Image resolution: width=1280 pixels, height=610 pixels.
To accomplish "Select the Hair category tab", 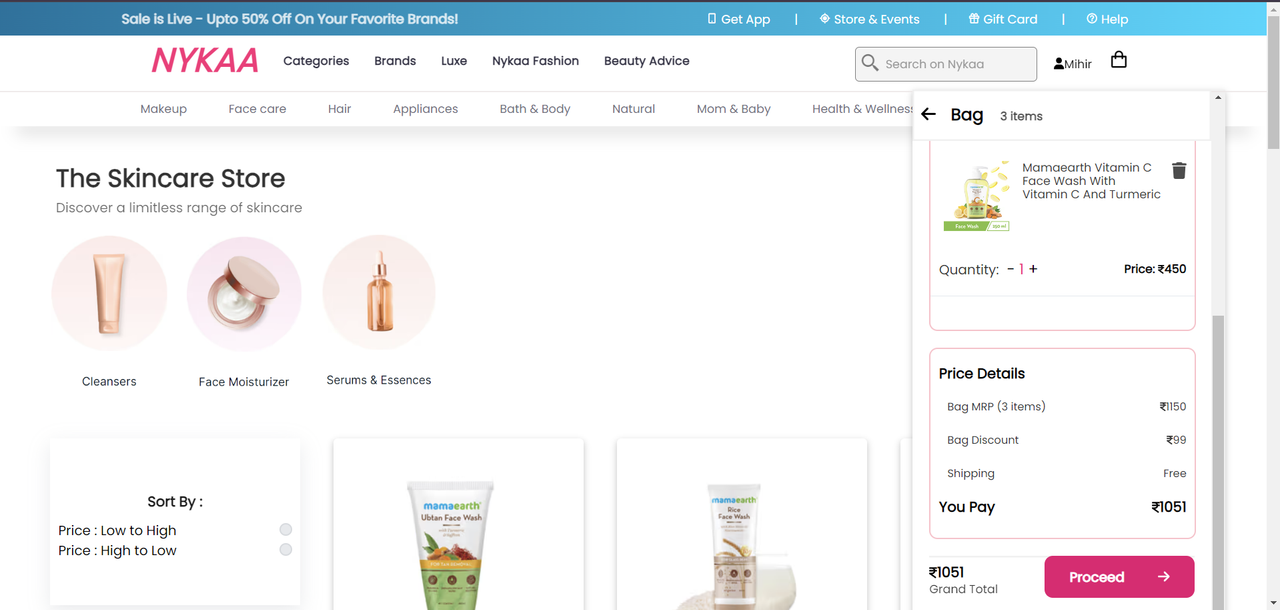I will tap(340, 109).
